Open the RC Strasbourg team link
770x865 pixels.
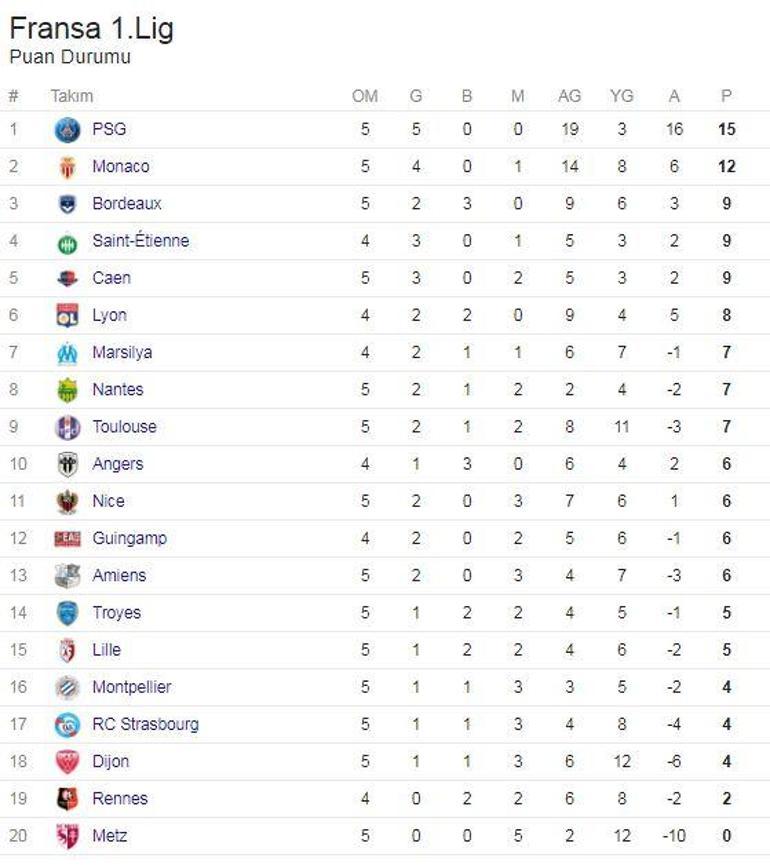coord(145,724)
